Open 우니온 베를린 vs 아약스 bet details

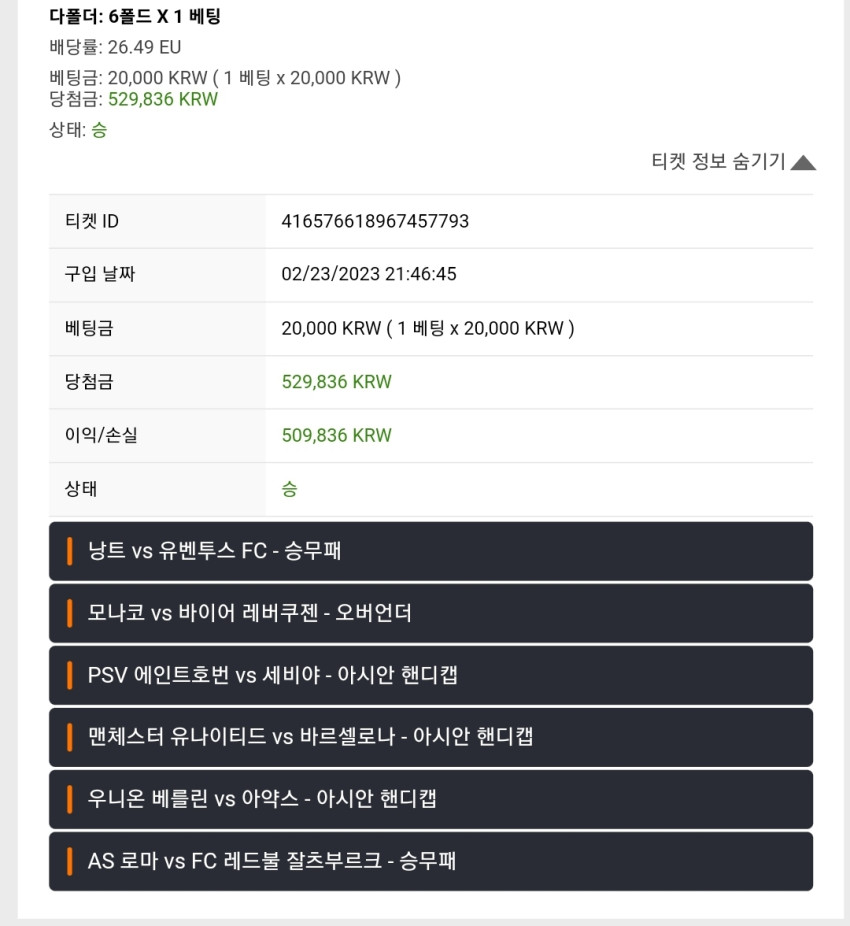tap(431, 799)
